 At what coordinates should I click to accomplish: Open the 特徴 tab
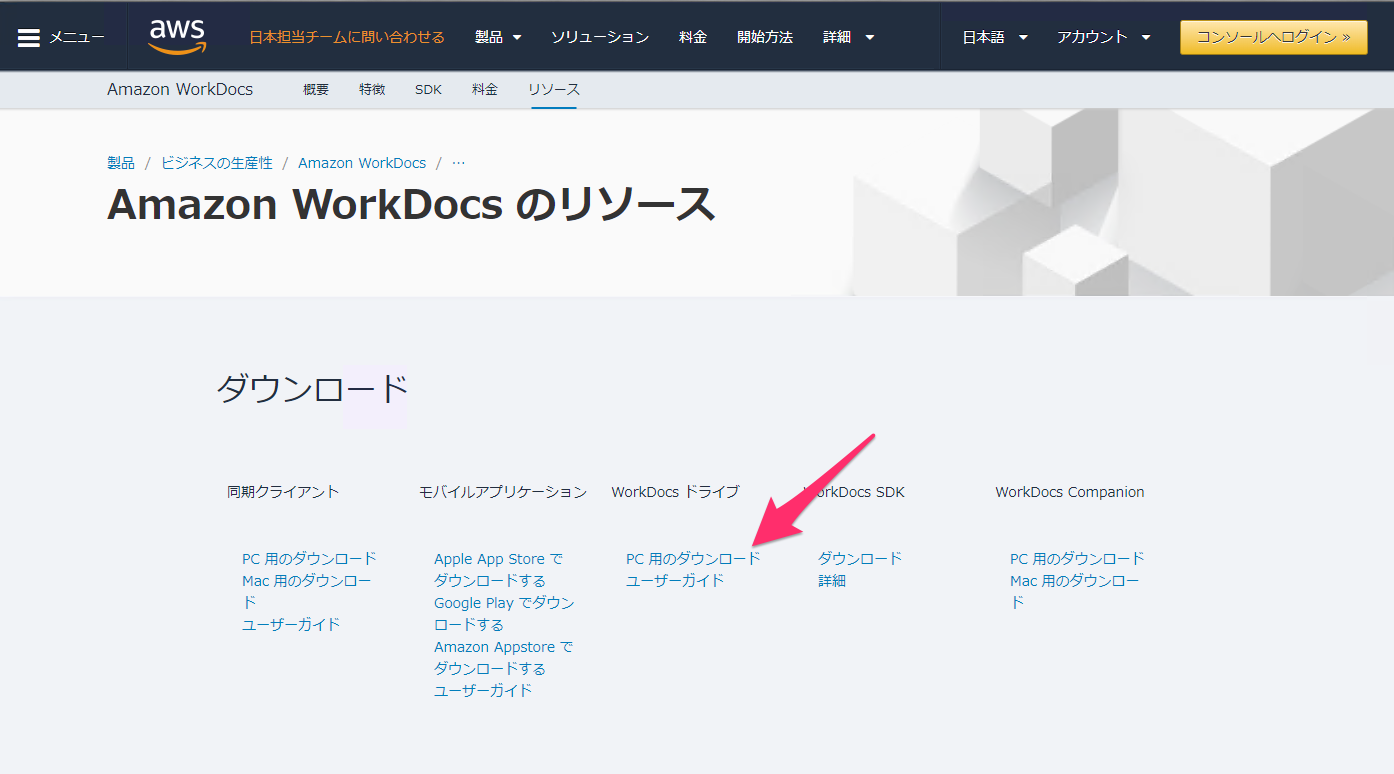(372, 88)
